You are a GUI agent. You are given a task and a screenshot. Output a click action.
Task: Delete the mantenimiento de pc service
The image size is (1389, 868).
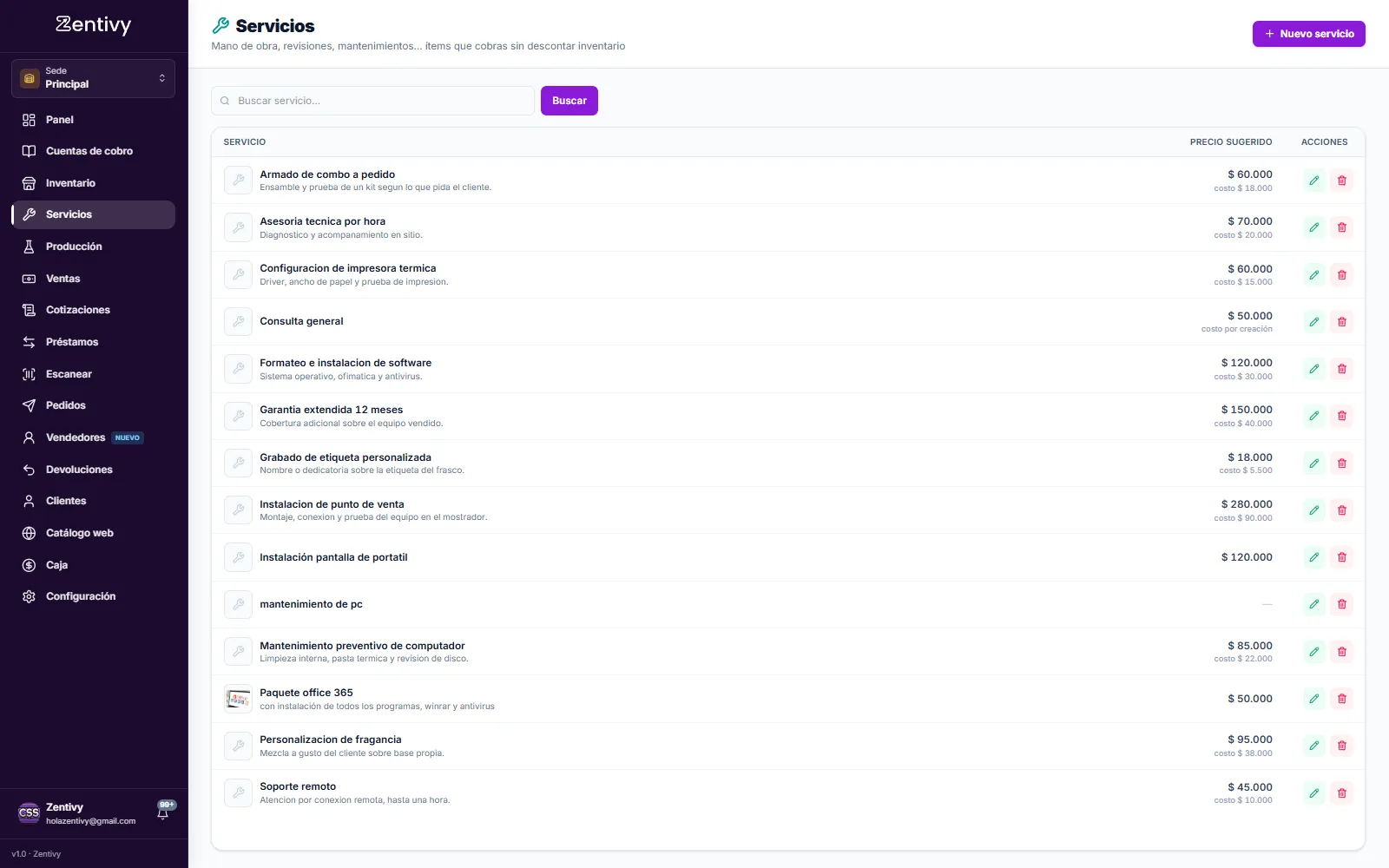coord(1342,604)
